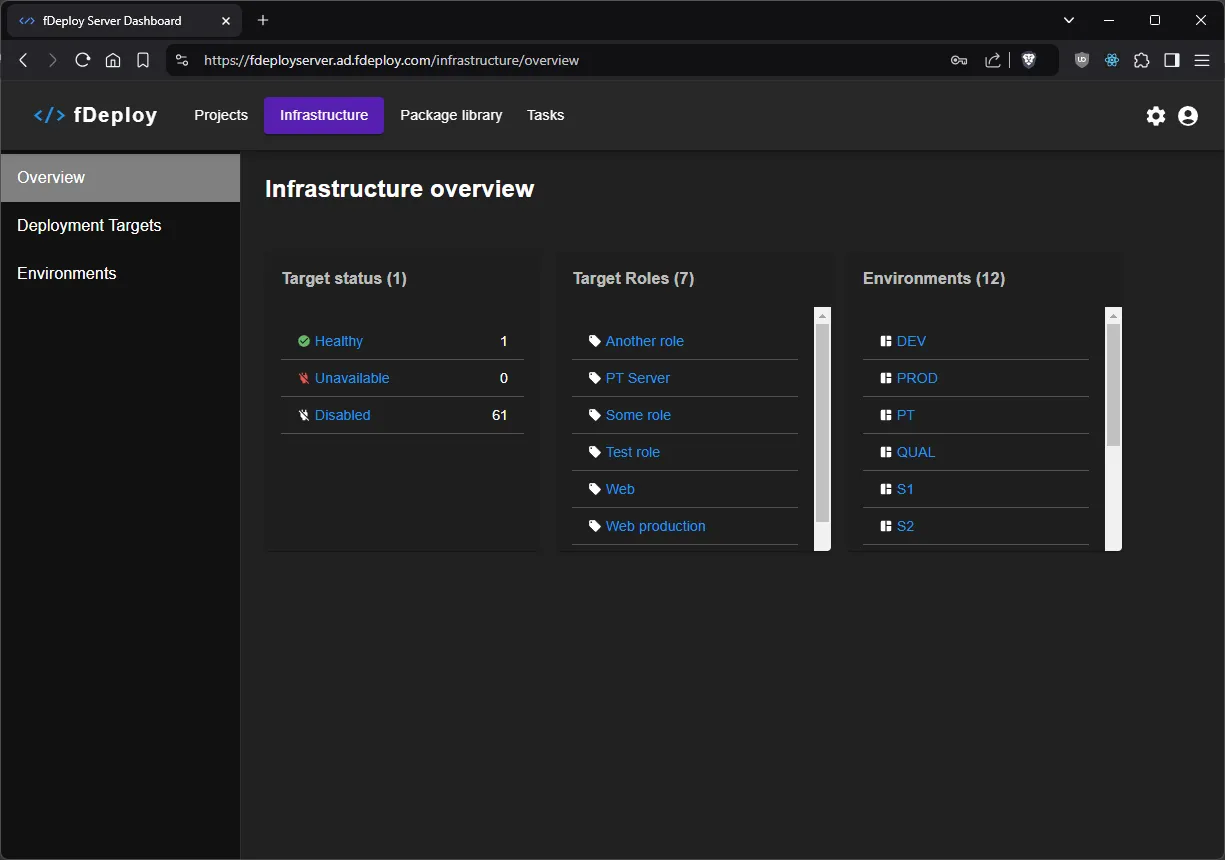Image resolution: width=1225 pixels, height=860 pixels.
Task: Open the Test role link
Action: [x=632, y=452]
